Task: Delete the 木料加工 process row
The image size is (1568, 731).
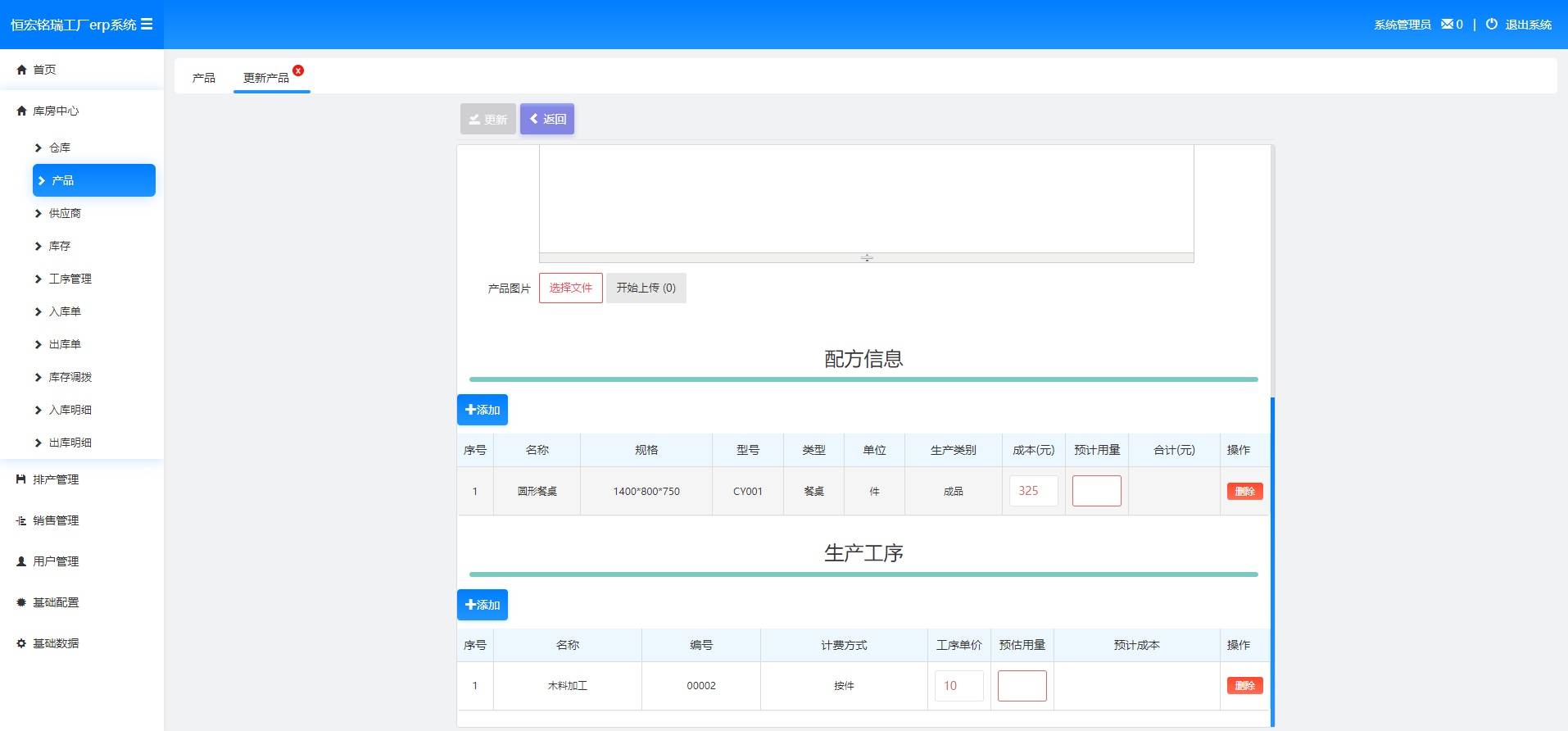Action: (x=1244, y=686)
